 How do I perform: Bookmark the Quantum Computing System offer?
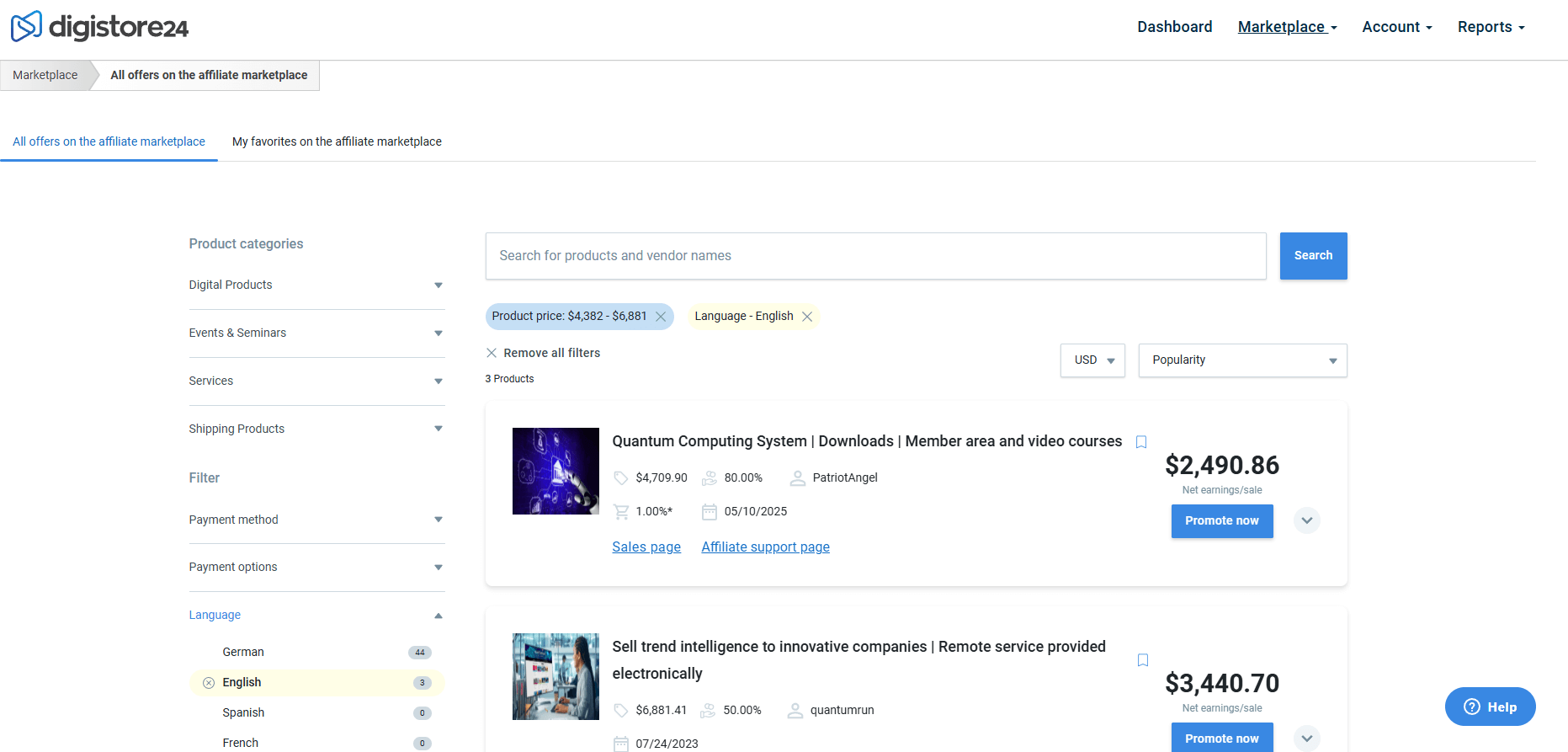click(1141, 442)
